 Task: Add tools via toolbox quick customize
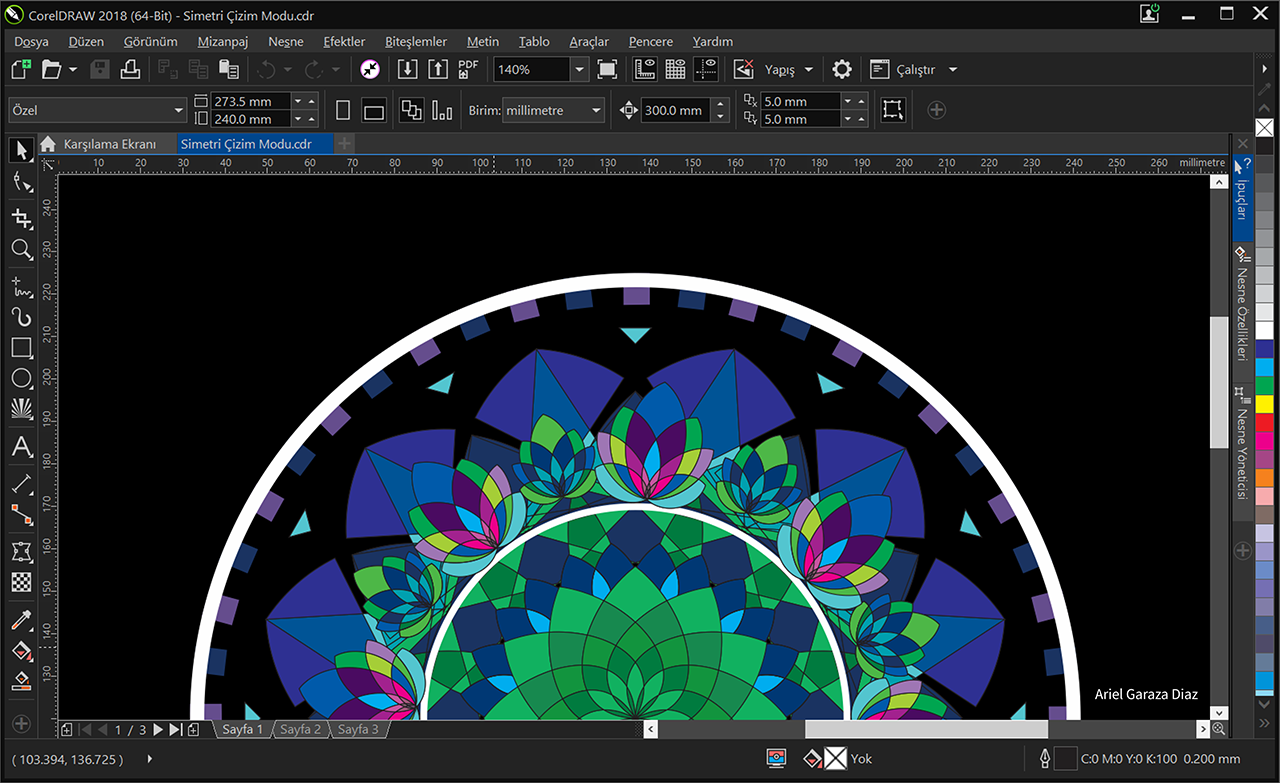point(21,723)
